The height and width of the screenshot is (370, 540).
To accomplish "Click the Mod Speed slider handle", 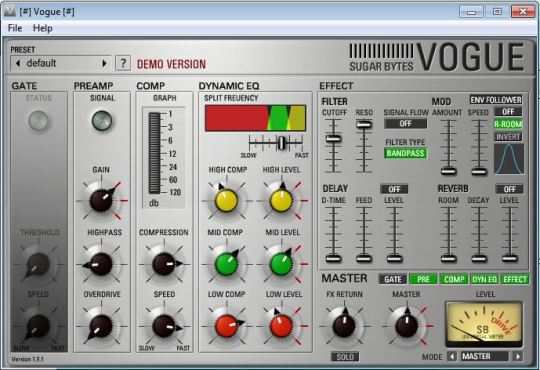I will [x=479, y=171].
